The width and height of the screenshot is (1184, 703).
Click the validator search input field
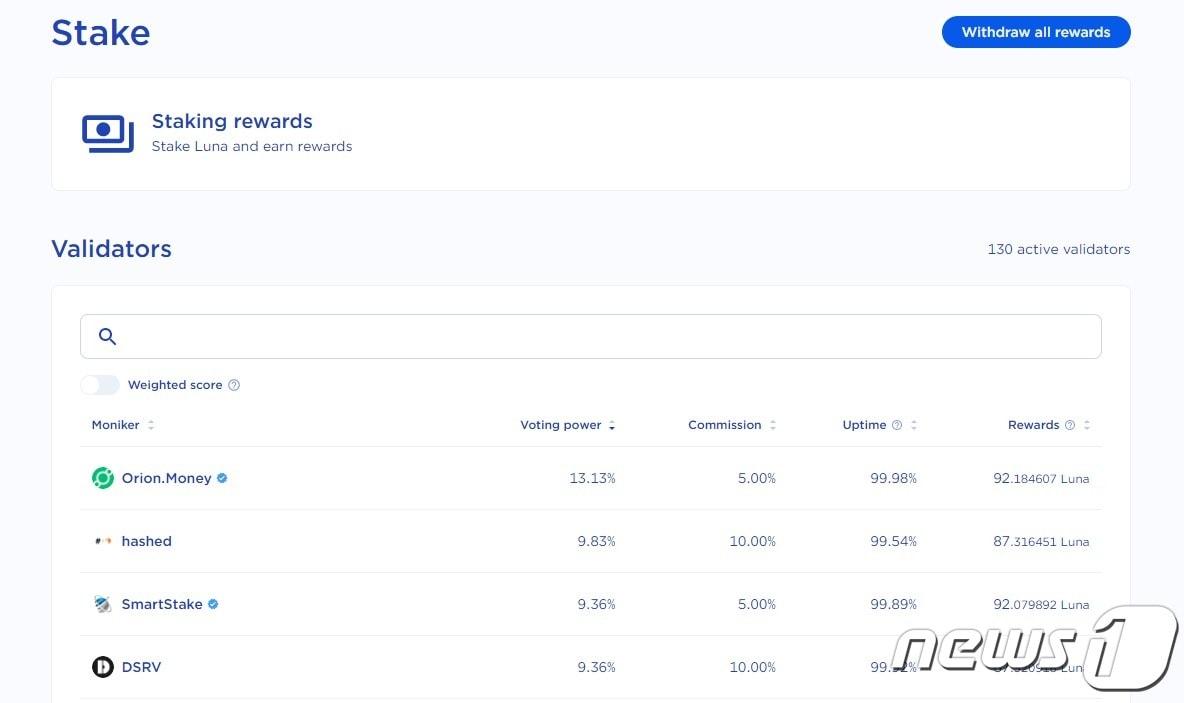pos(600,337)
